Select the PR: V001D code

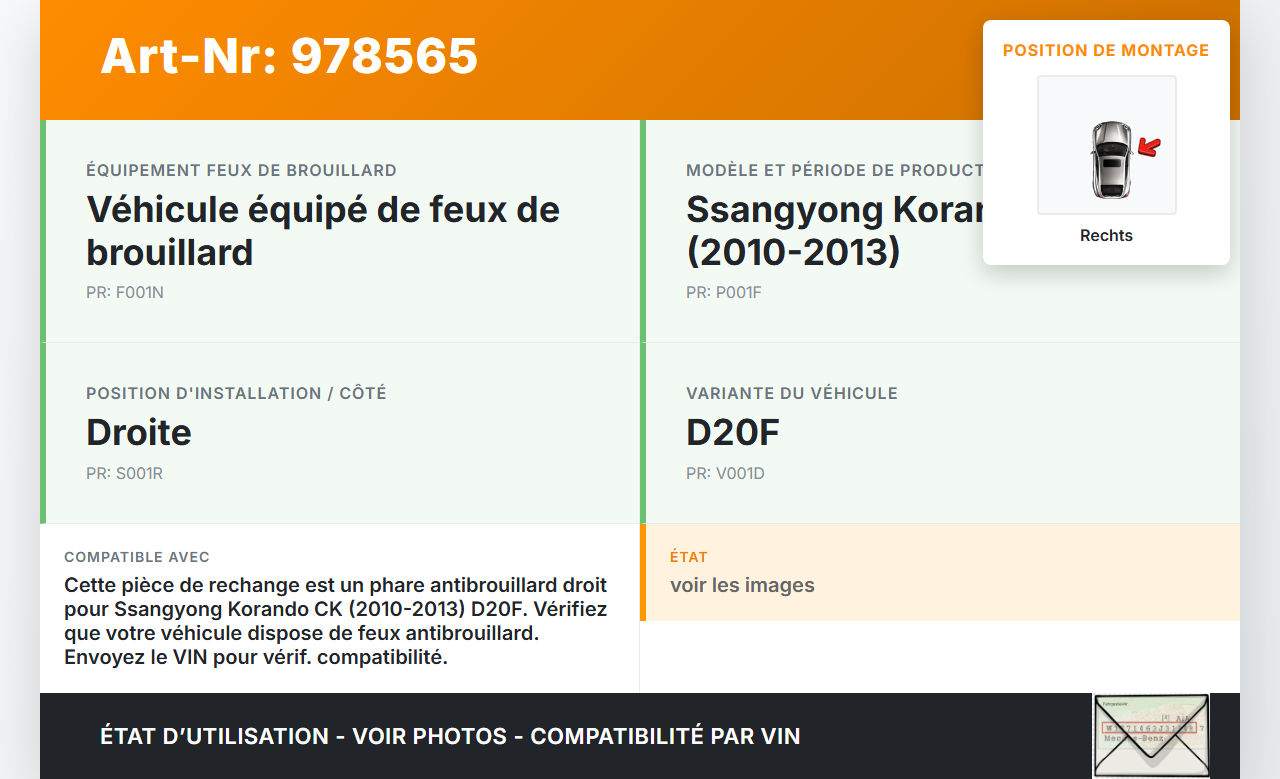725,474
